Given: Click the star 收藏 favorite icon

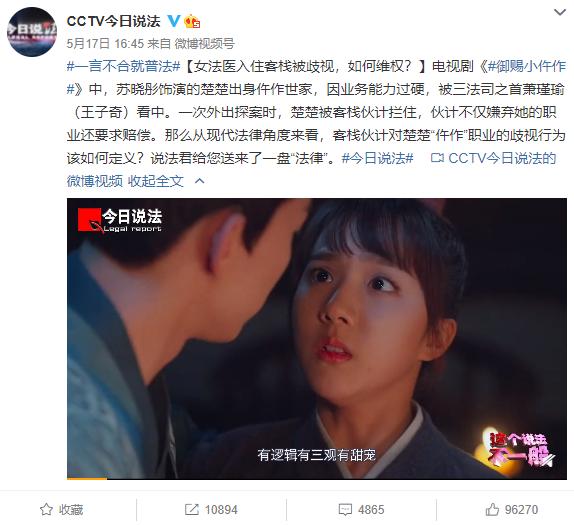Looking at the screenshot, I should click(46, 509).
